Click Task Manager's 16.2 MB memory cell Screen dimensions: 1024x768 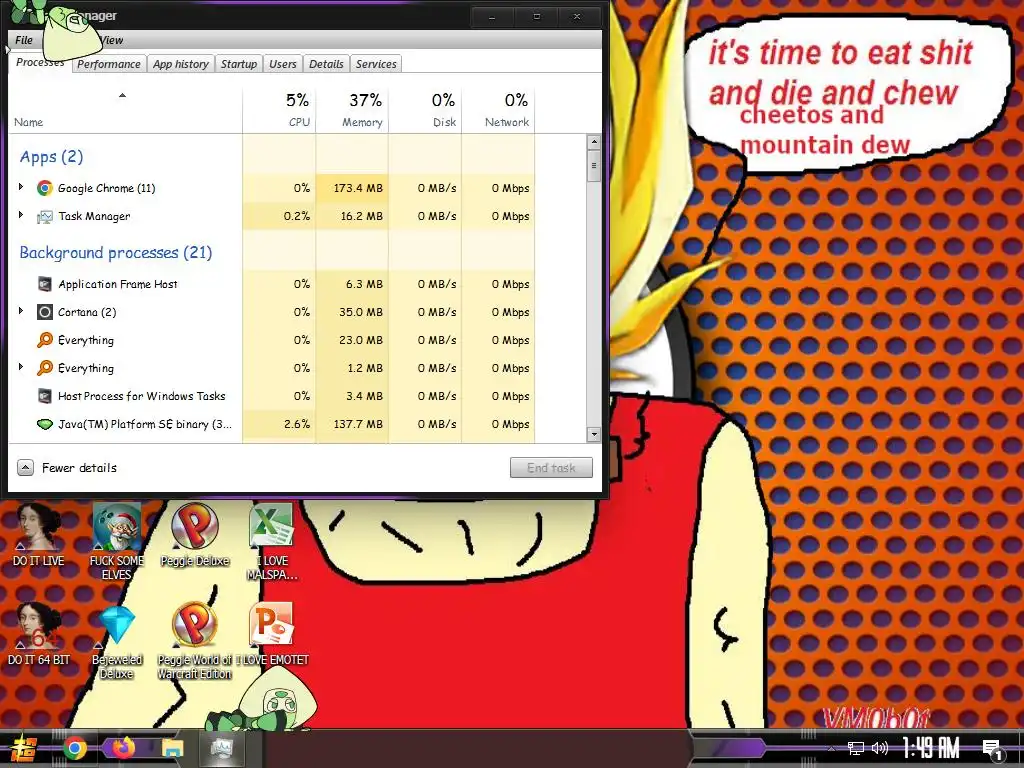pyautogui.click(x=352, y=216)
